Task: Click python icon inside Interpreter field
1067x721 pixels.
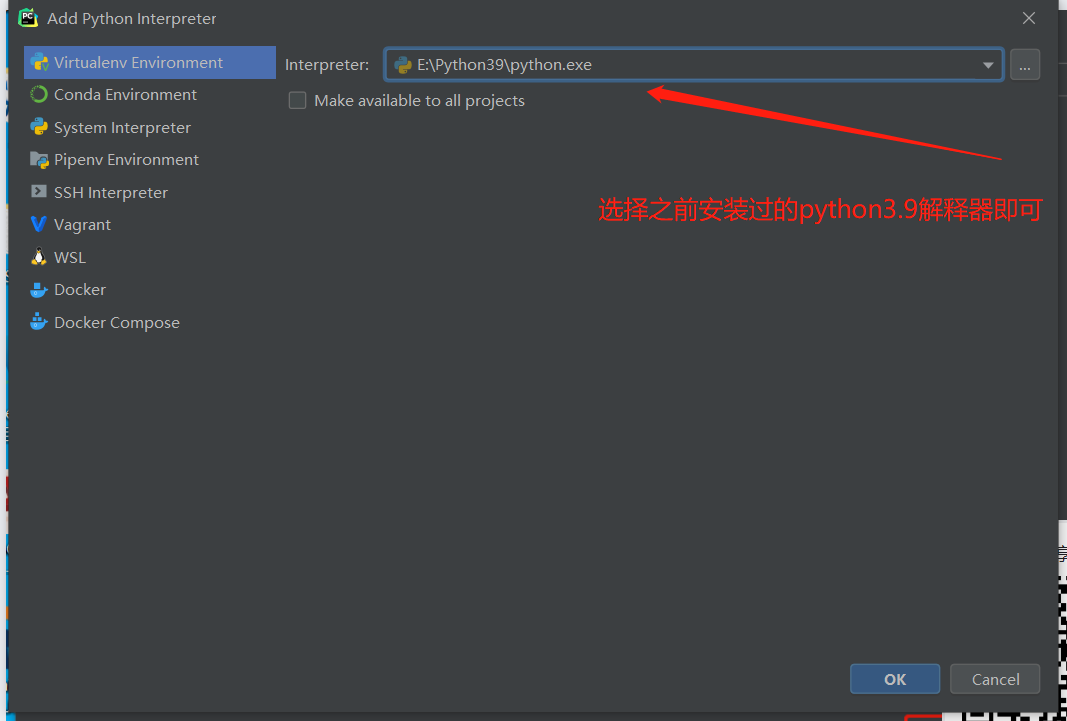Action: (403, 65)
